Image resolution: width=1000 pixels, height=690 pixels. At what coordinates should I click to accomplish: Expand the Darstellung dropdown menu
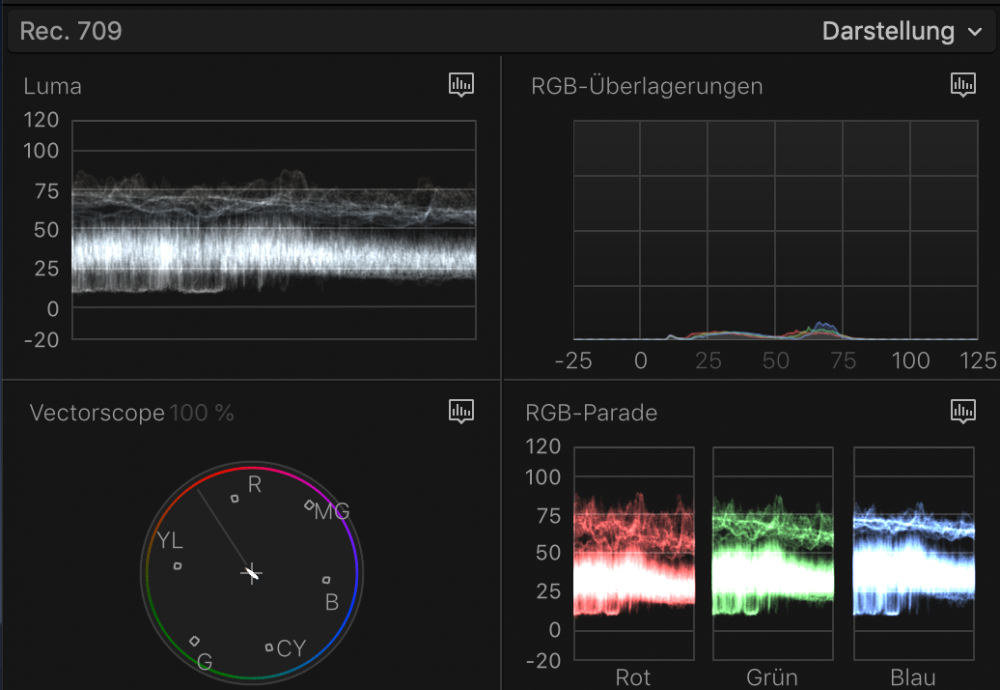tap(902, 31)
